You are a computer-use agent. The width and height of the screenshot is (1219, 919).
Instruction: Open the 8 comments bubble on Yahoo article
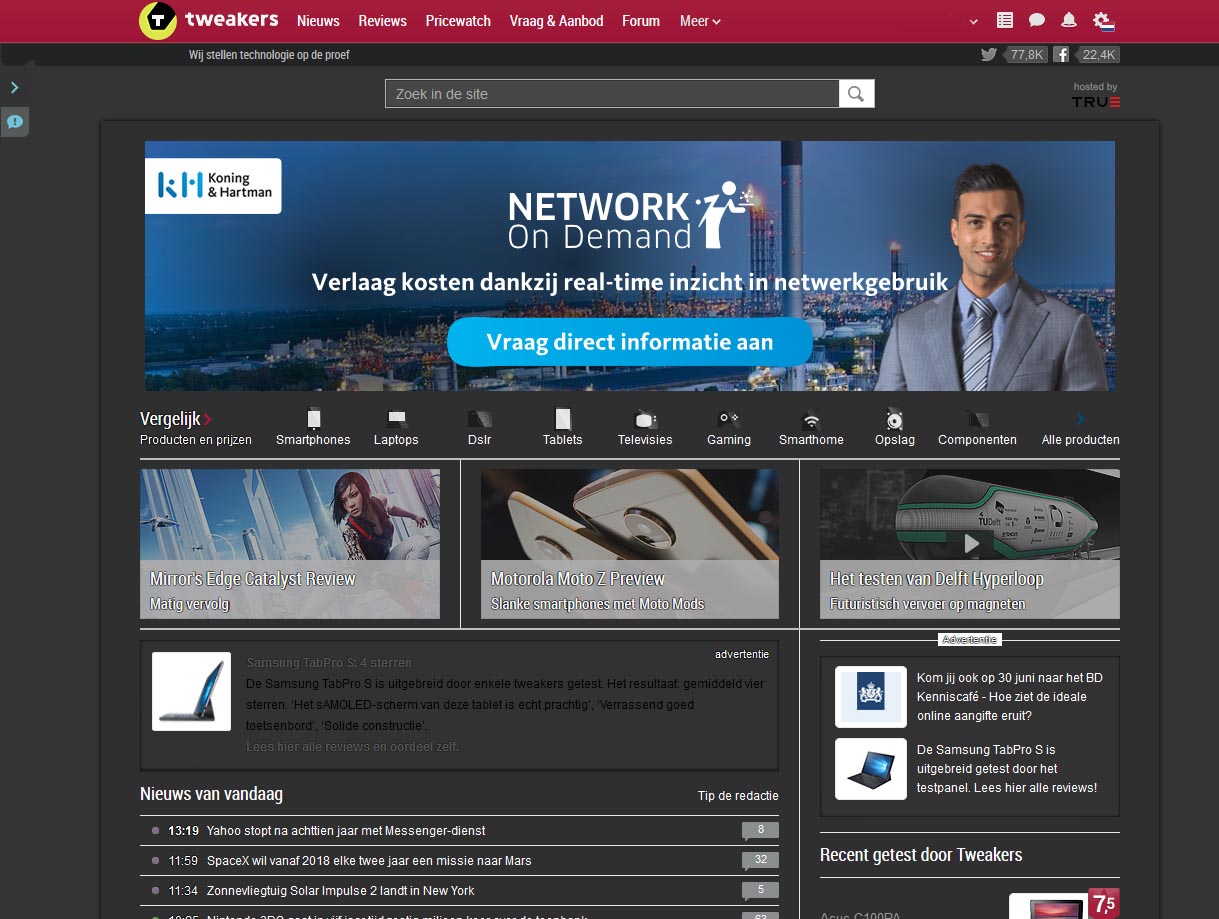(760, 831)
